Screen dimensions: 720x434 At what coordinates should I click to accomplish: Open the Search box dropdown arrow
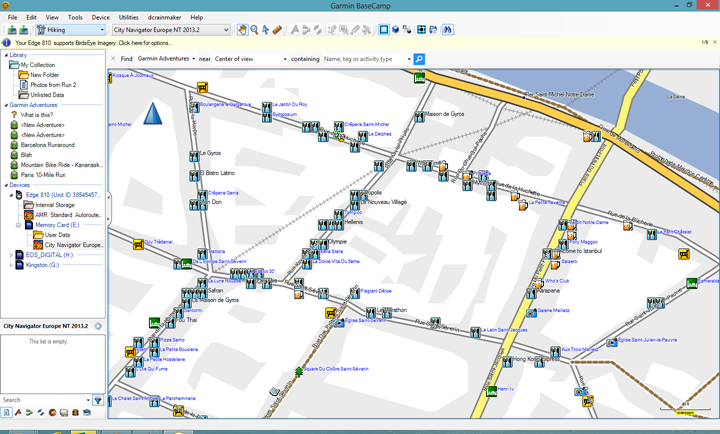coord(88,400)
